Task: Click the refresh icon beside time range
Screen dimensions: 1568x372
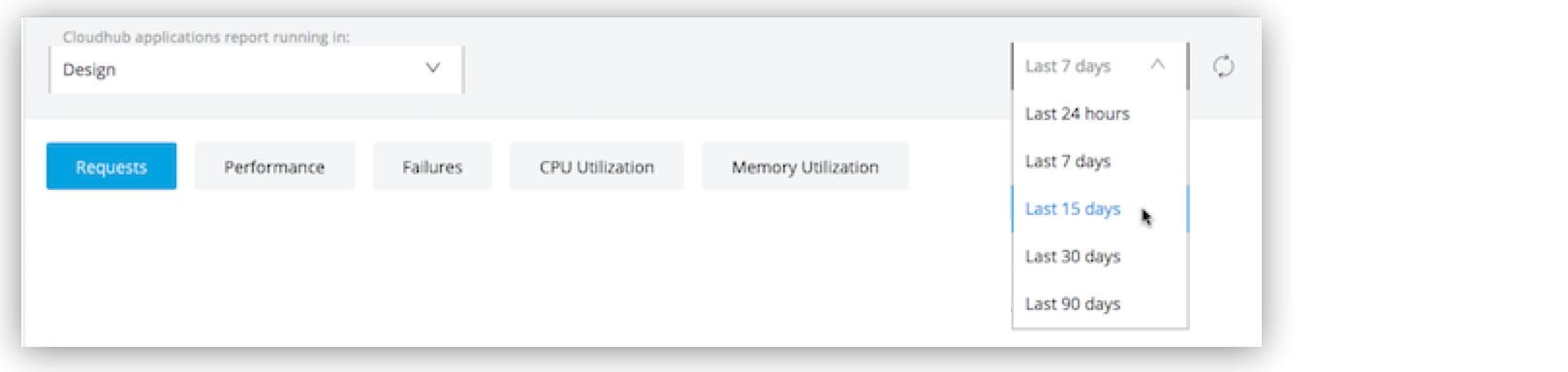Action: [1223, 66]
